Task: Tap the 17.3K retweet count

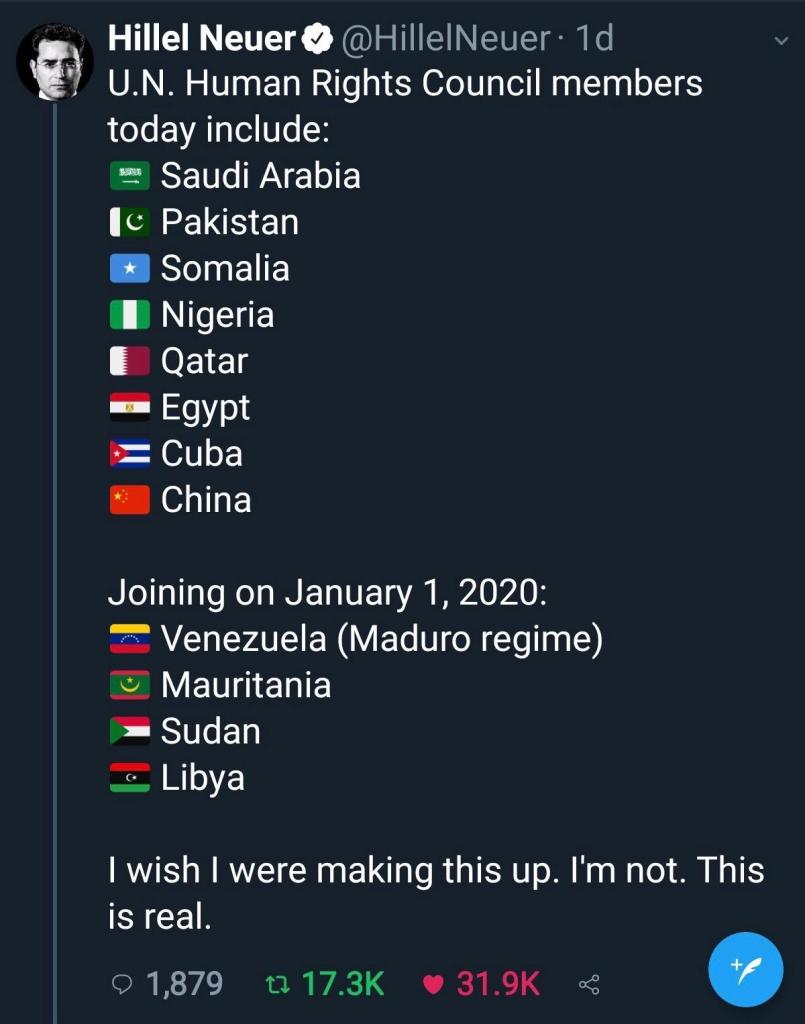Action: point(343,984)
